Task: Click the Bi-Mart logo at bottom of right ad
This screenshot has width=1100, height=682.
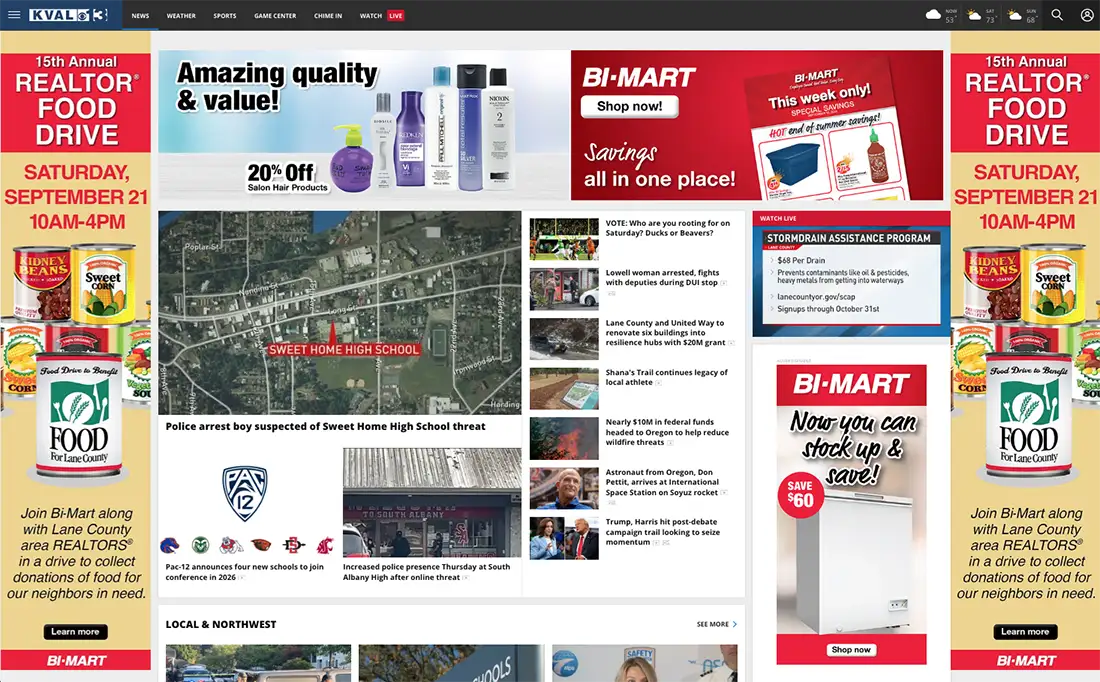Action: [x=1026, y=660]
